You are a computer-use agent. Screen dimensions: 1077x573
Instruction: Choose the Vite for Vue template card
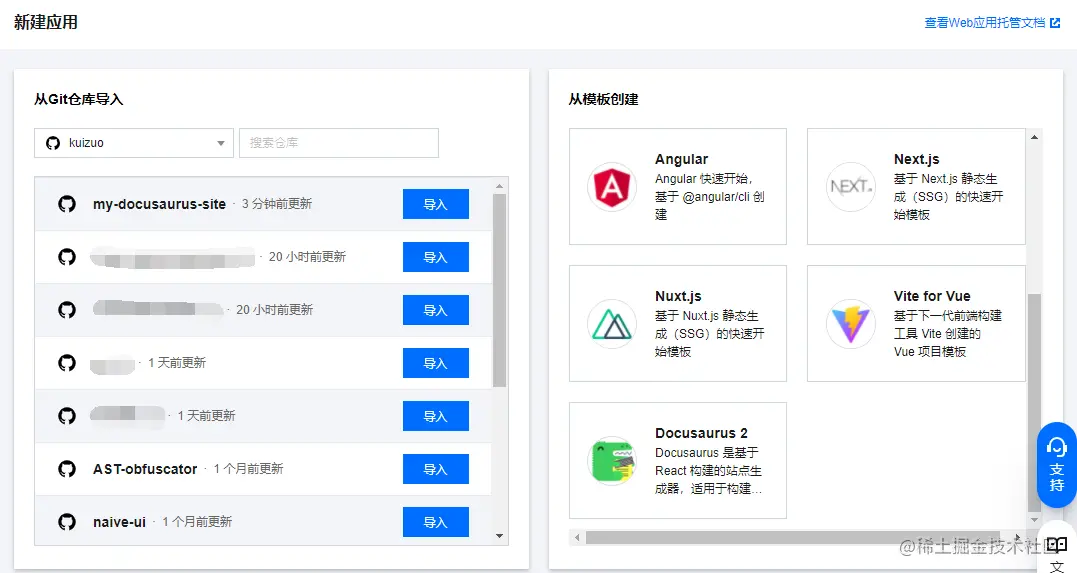(916, 324)
